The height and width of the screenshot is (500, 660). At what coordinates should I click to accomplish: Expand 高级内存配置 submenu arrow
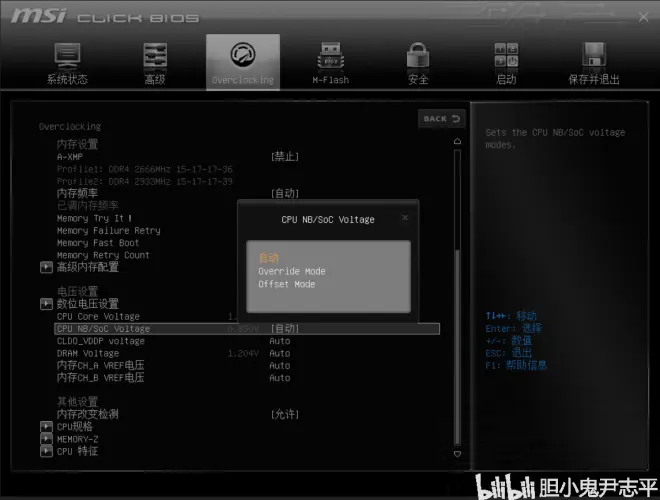[46, 267]
